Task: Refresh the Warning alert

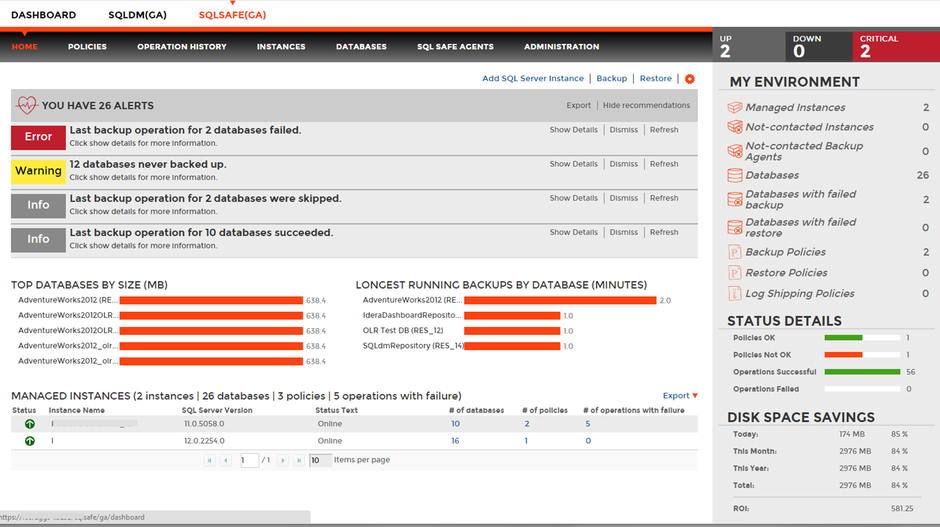Action: point(664,164)
